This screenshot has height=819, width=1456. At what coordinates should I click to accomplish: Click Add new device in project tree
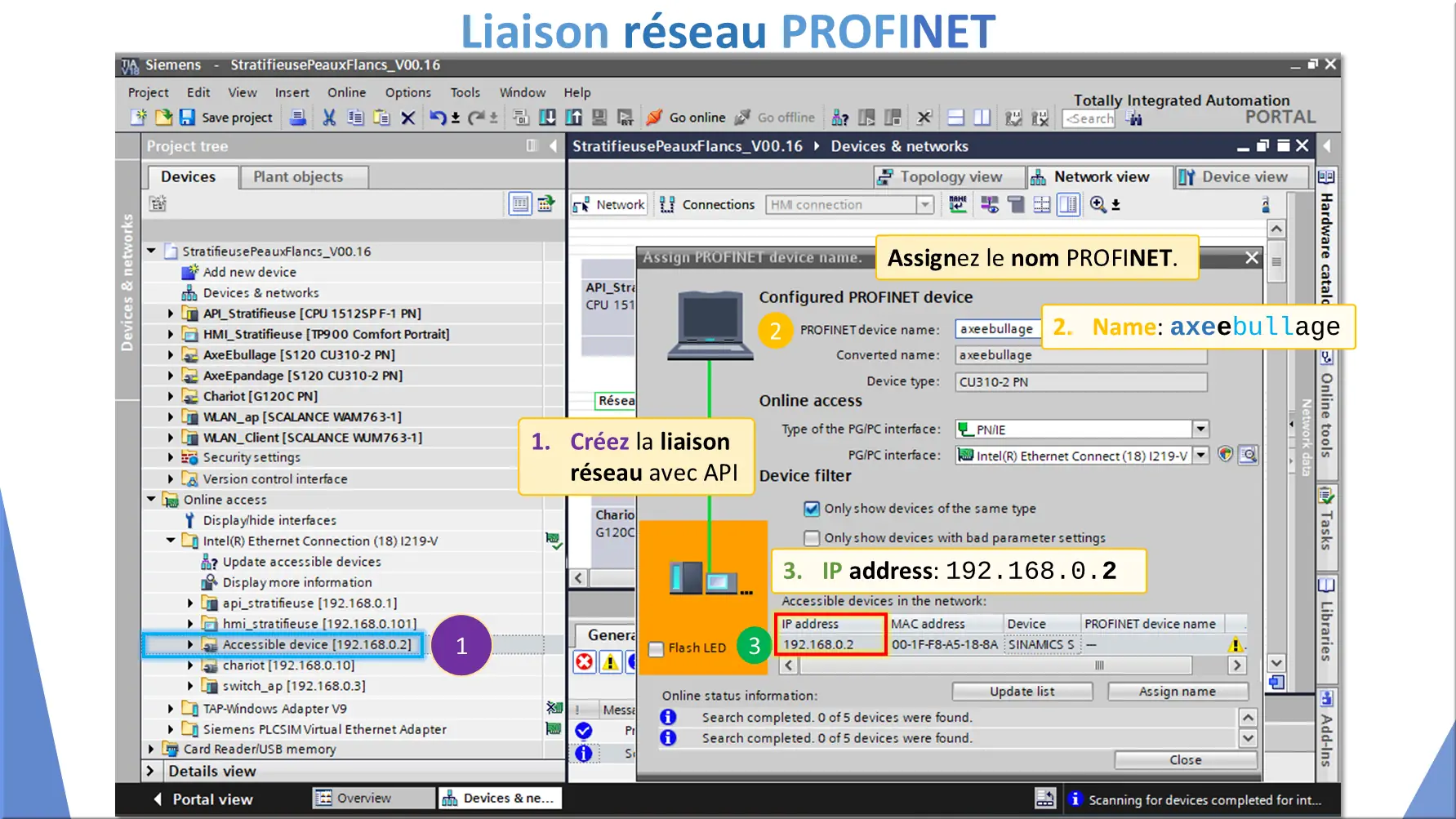(x=249, y=272)
